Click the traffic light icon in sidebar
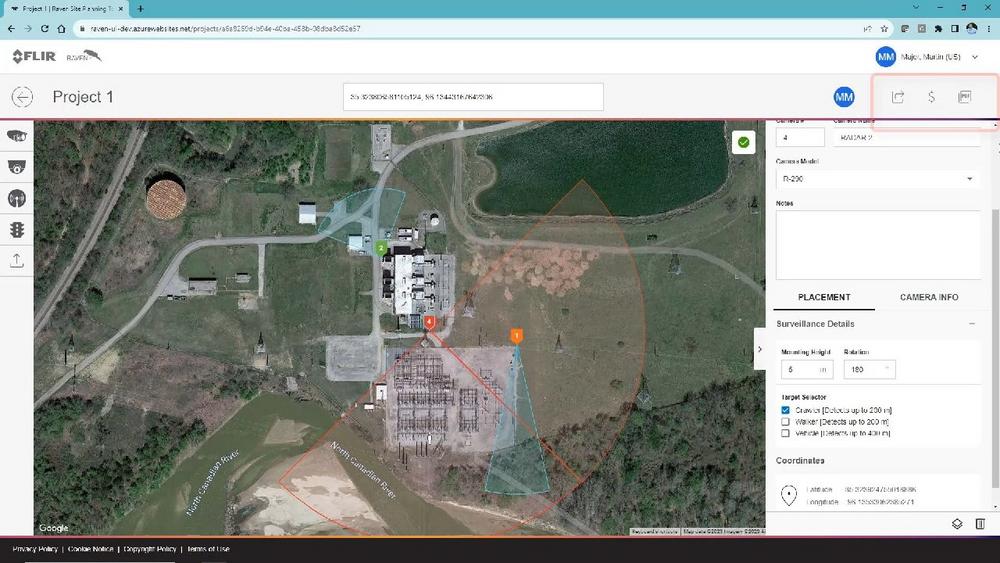Image resolution: width=1000 pixels, height=563 pixels. (x=17, y=229)
